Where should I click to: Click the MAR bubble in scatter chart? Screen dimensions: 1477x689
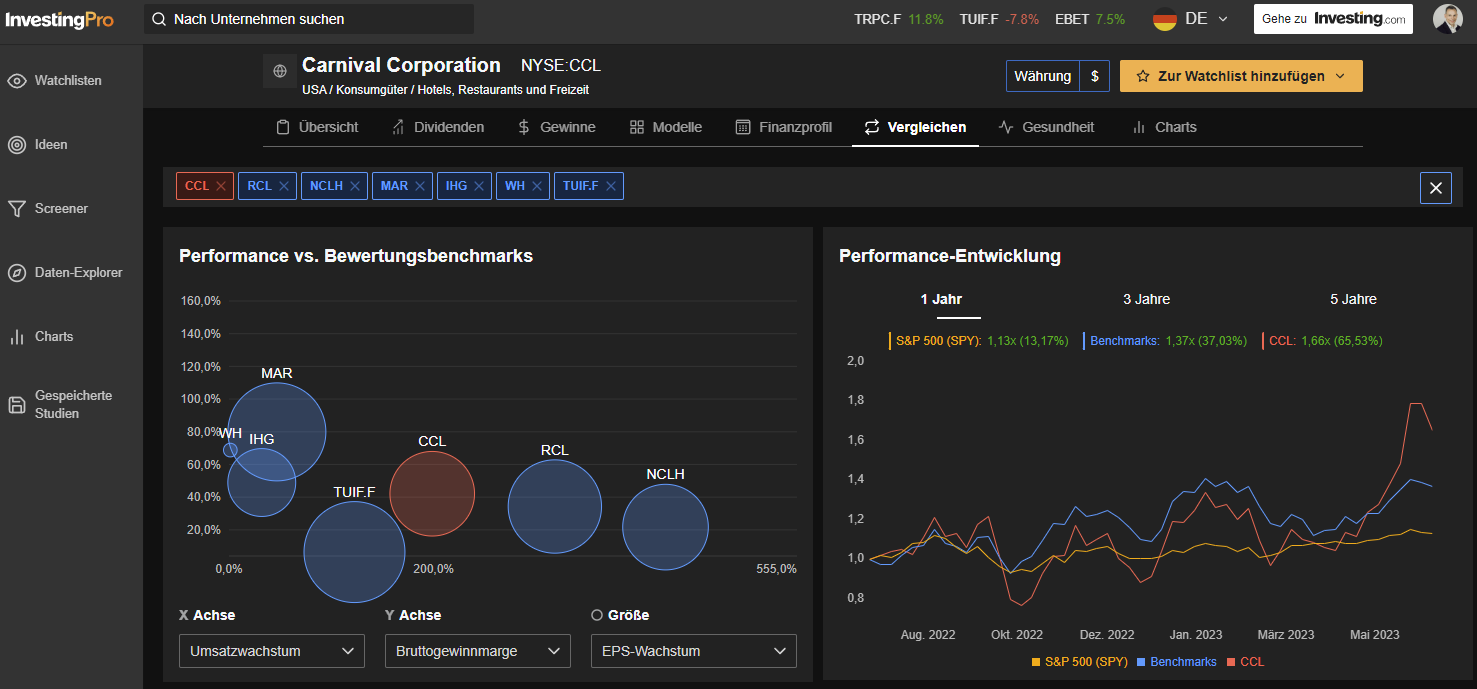(277, 432)
